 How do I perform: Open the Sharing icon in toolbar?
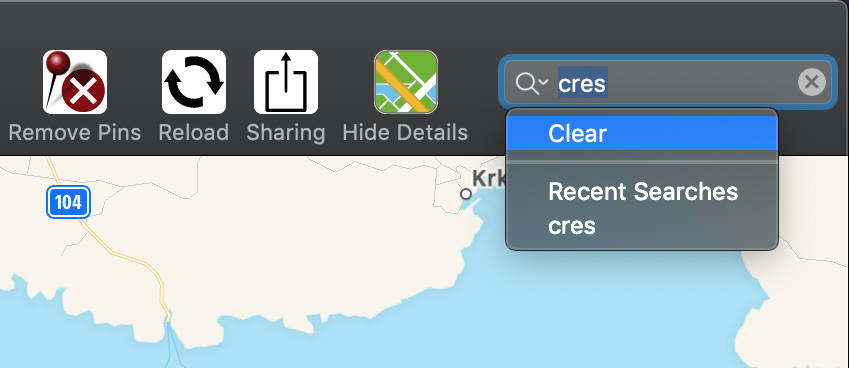coord(286,82)
